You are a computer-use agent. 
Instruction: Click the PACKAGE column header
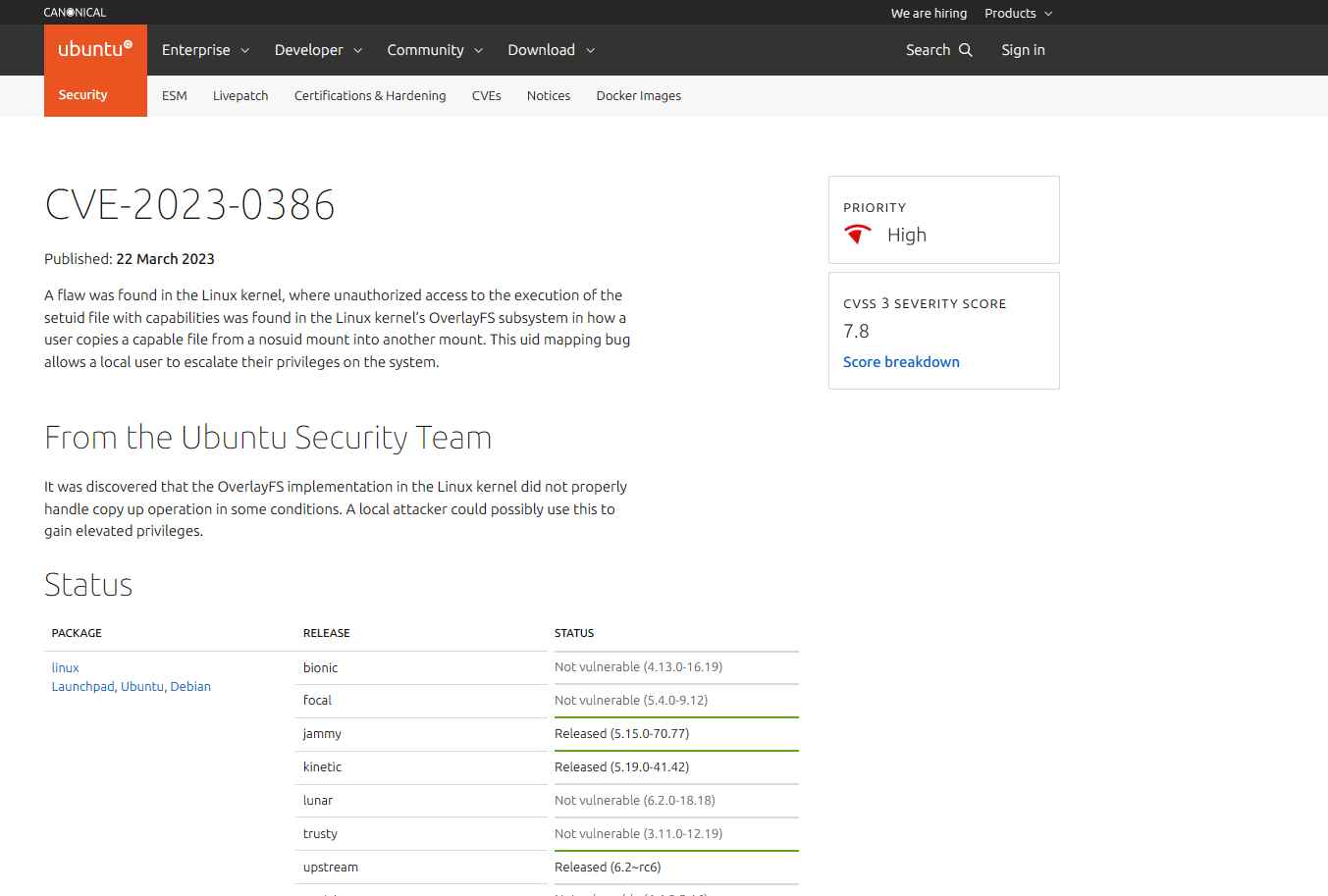click(77, 633)
